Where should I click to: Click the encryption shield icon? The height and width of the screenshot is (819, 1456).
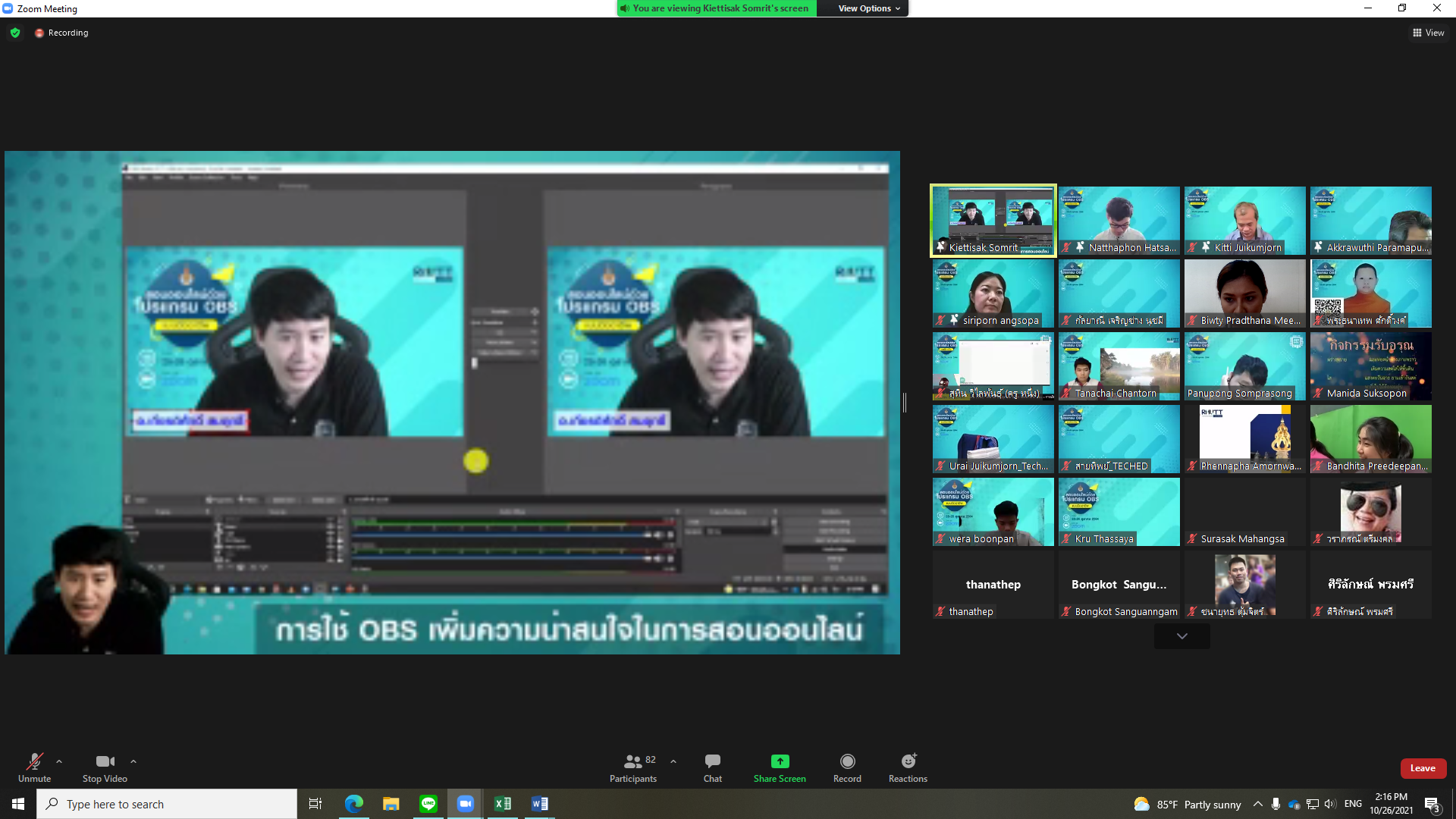pyautogui.click(x=15, y=33)
